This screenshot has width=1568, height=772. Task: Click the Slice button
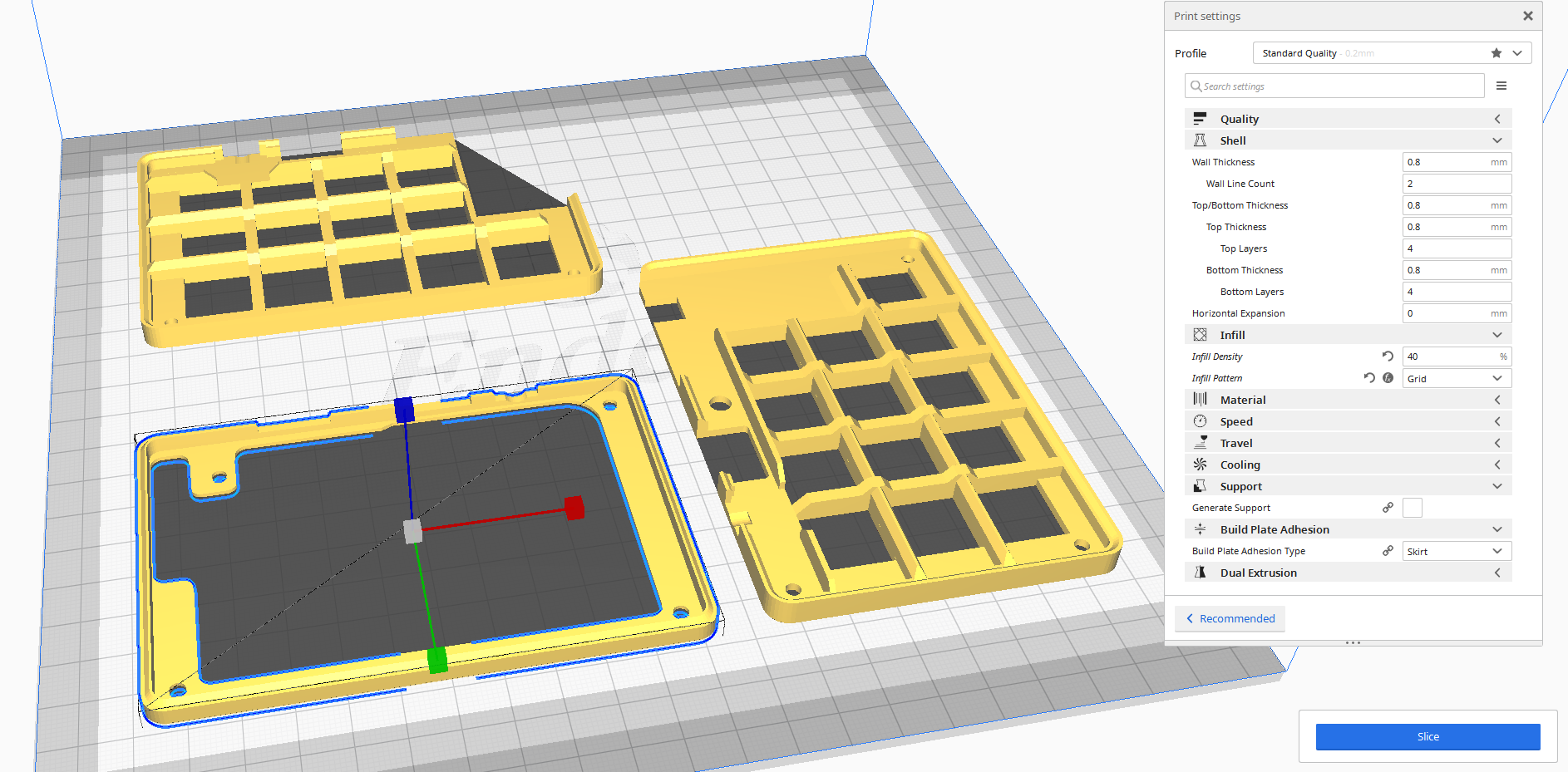click(1427, 736)
